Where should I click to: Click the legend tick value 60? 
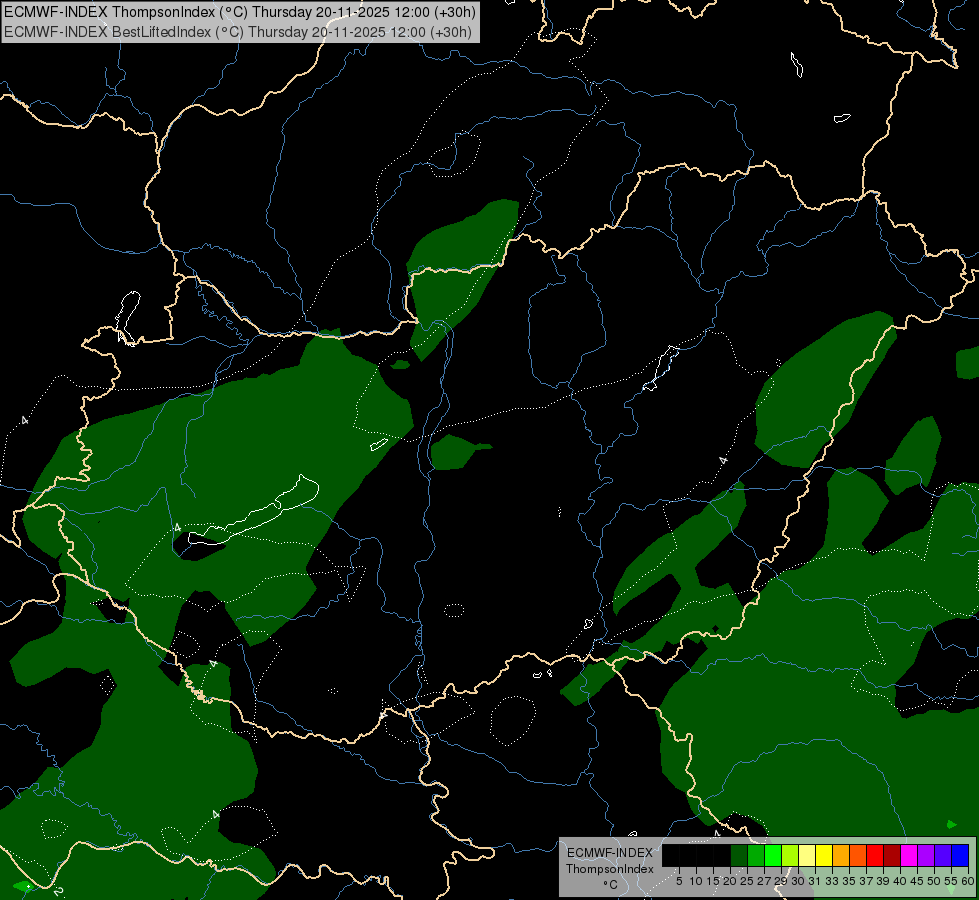(968, 881)
